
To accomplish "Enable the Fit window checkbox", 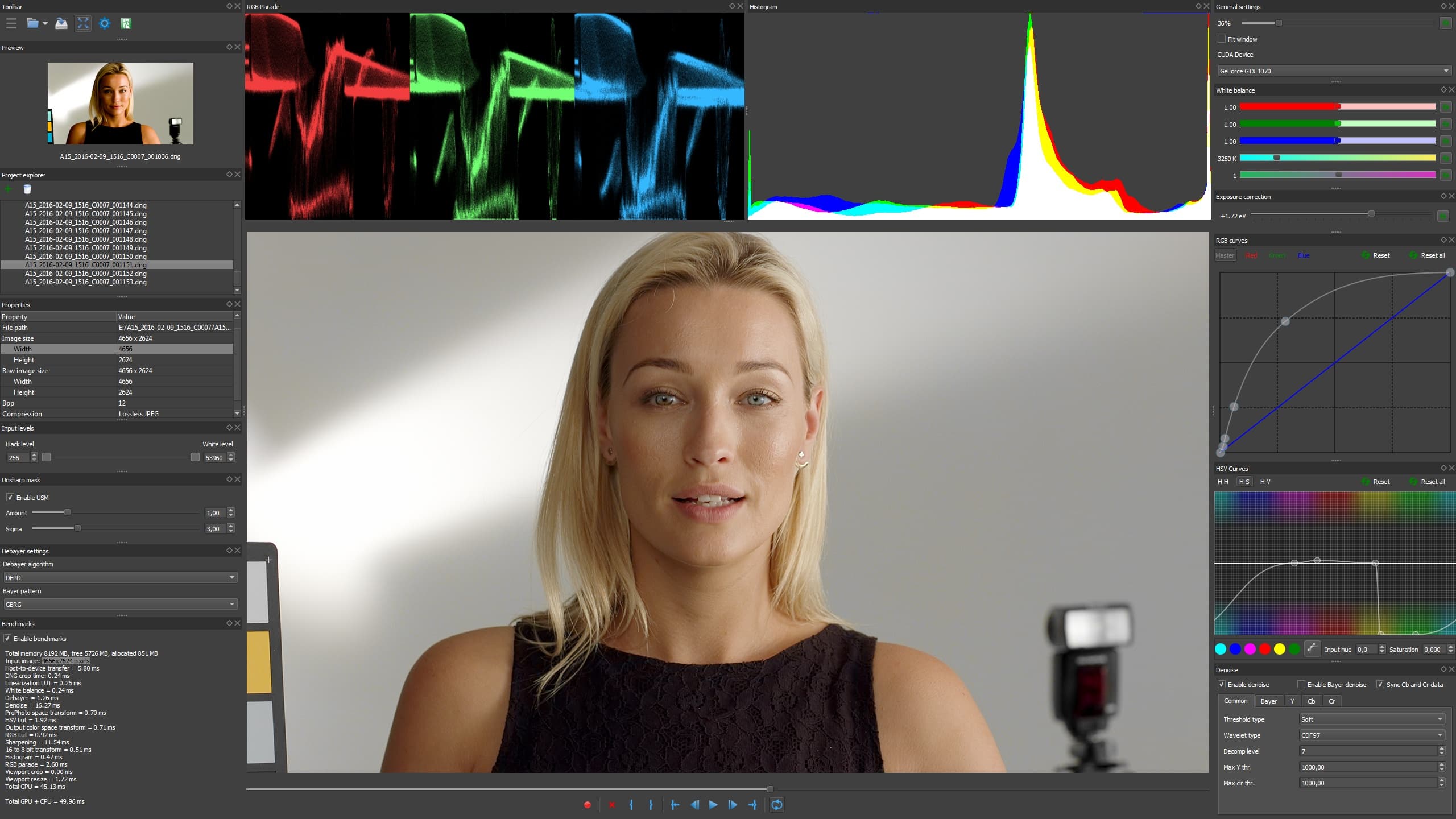I will [1221, 39].
